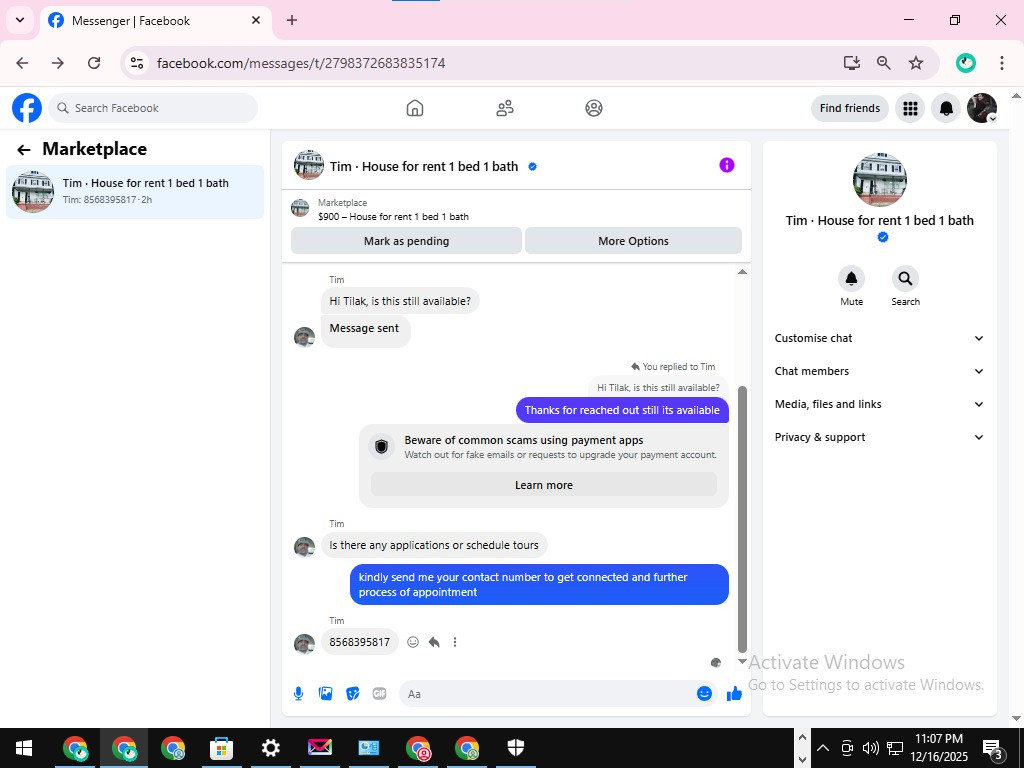This screenshot has width=1024, height=768.
Task: Open Windows Security shield on taskbar
Action: coord(516,748)
